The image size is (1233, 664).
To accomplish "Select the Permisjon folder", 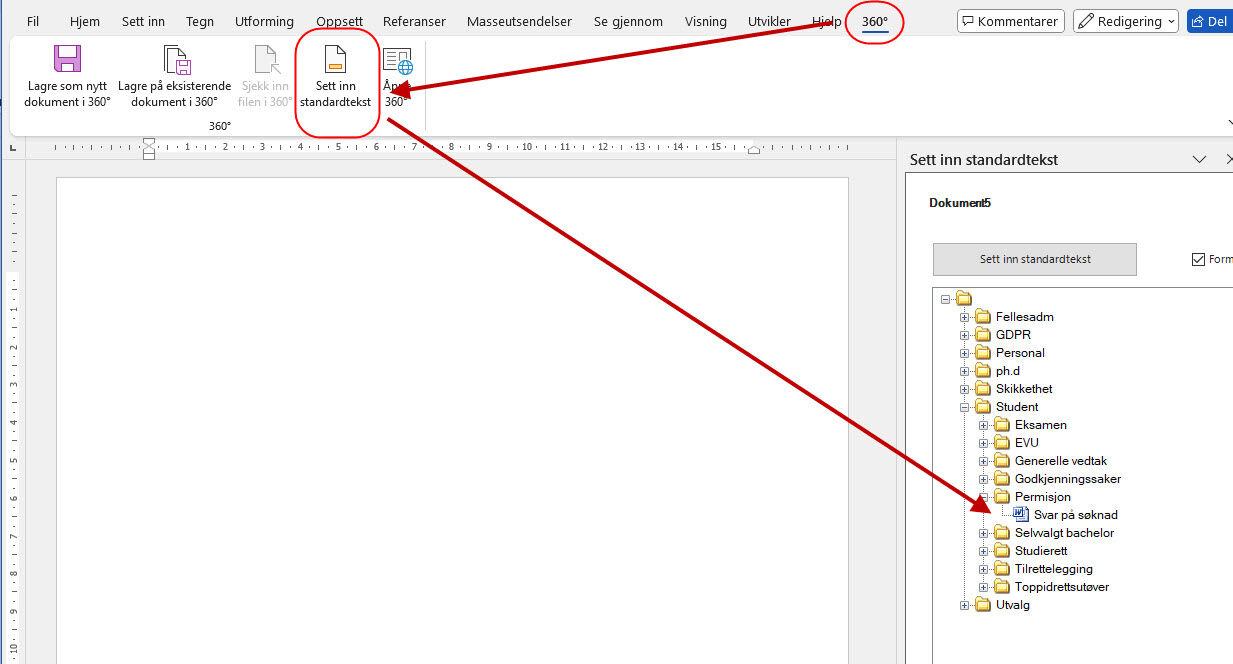I will (1033, 497).
